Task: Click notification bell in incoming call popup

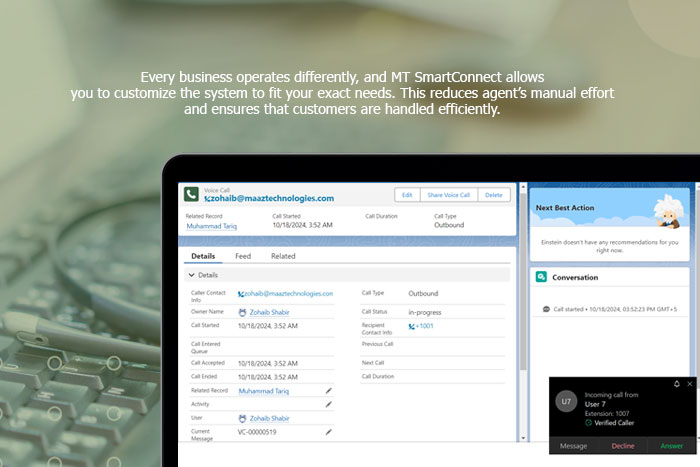Action: point(677,384)
